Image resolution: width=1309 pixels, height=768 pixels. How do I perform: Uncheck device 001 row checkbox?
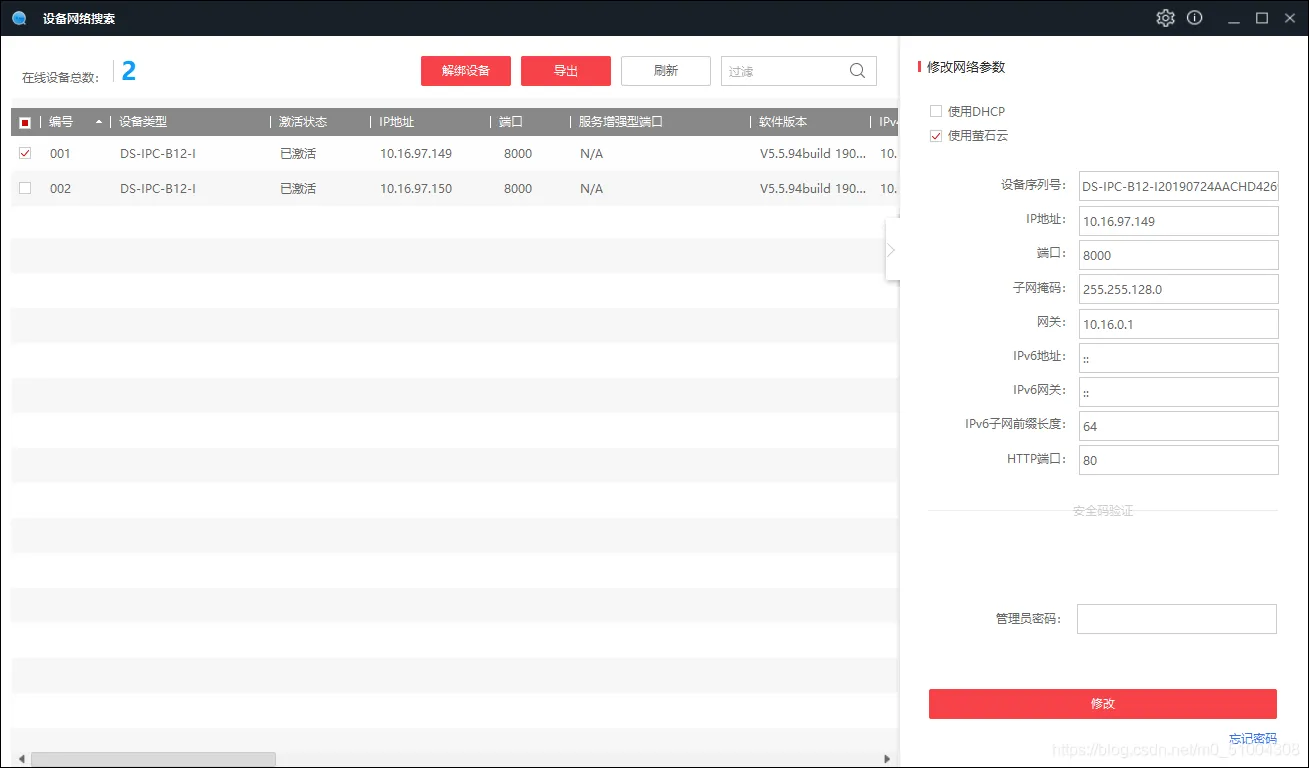click(x=25, y=154)
